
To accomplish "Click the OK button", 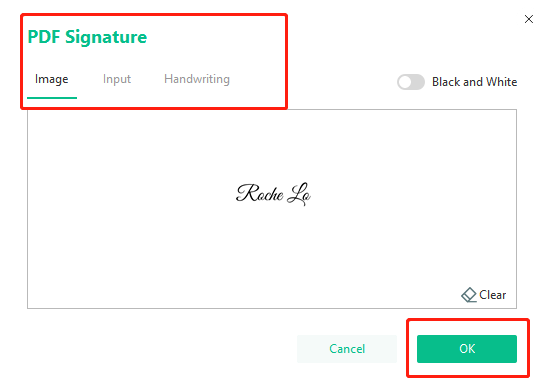I will tap(467, 349).
